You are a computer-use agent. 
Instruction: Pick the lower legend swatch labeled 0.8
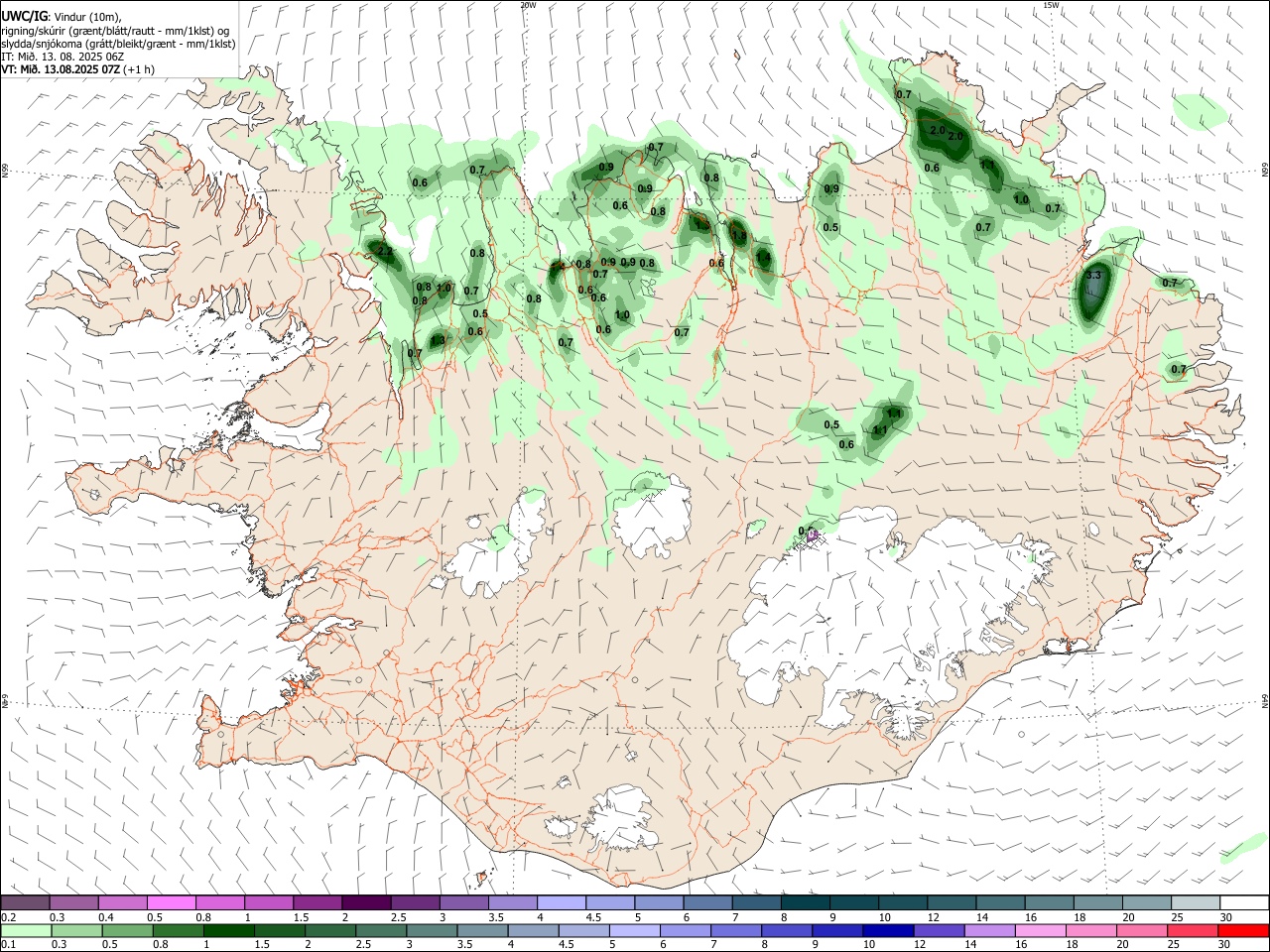click(179, 930)
